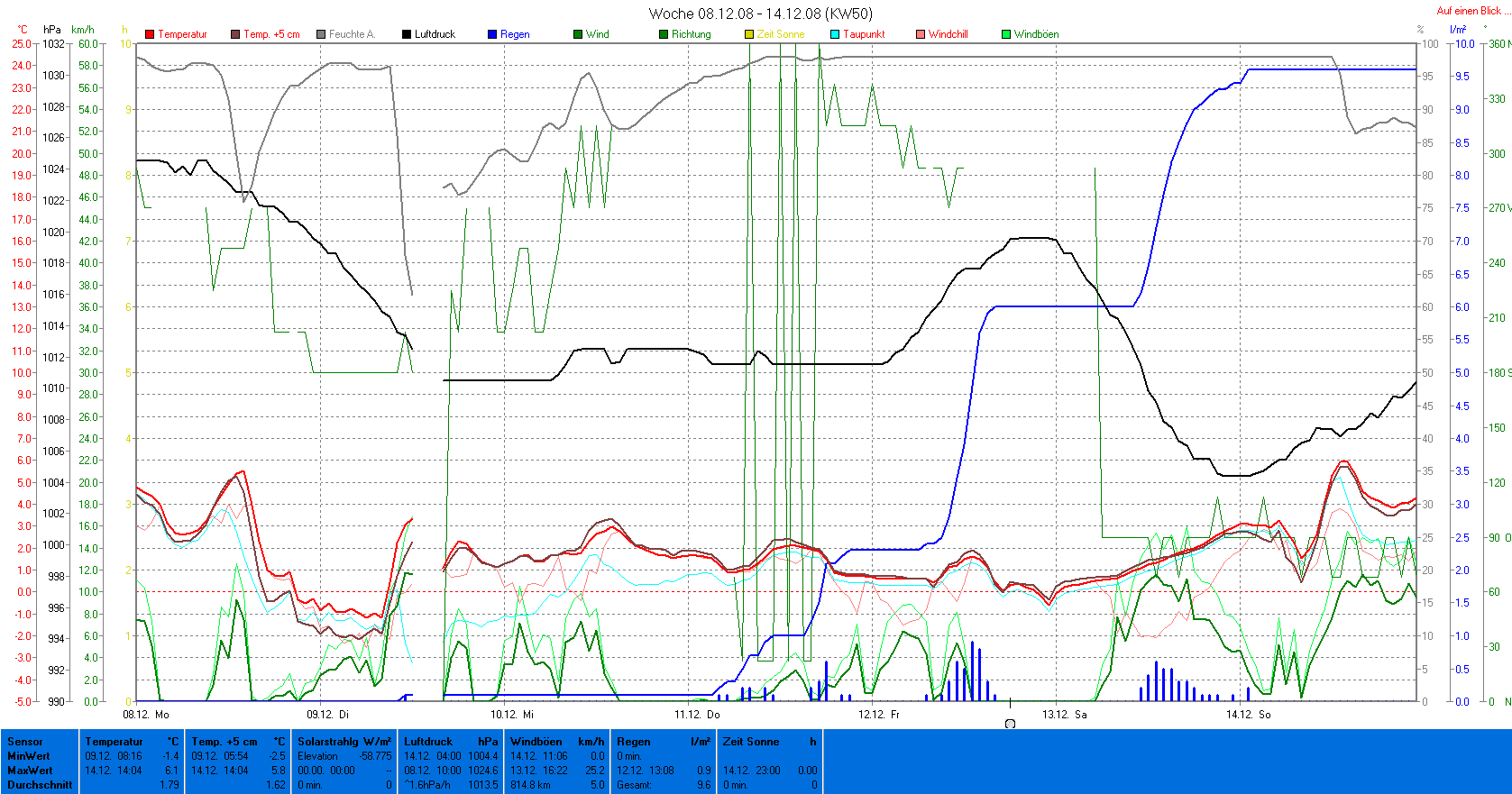This screenshot has width=1512, height=794.
Task: Open the 'Auf einen Blick' link
Action: point(1469,11)
